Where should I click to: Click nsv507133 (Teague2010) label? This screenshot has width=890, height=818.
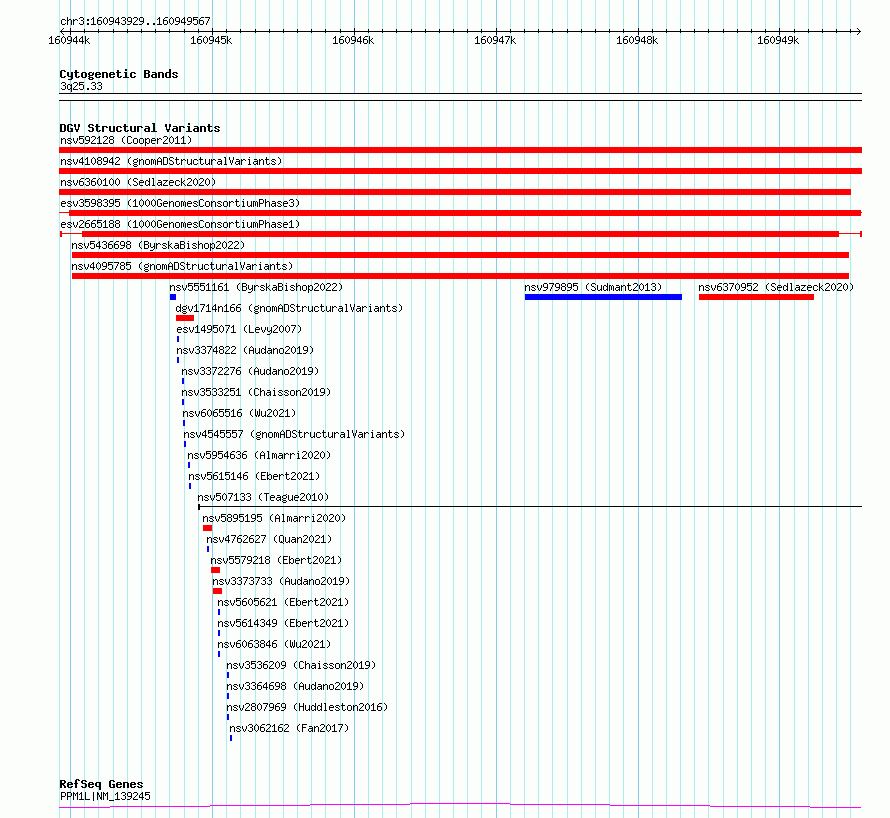point(263,497)
